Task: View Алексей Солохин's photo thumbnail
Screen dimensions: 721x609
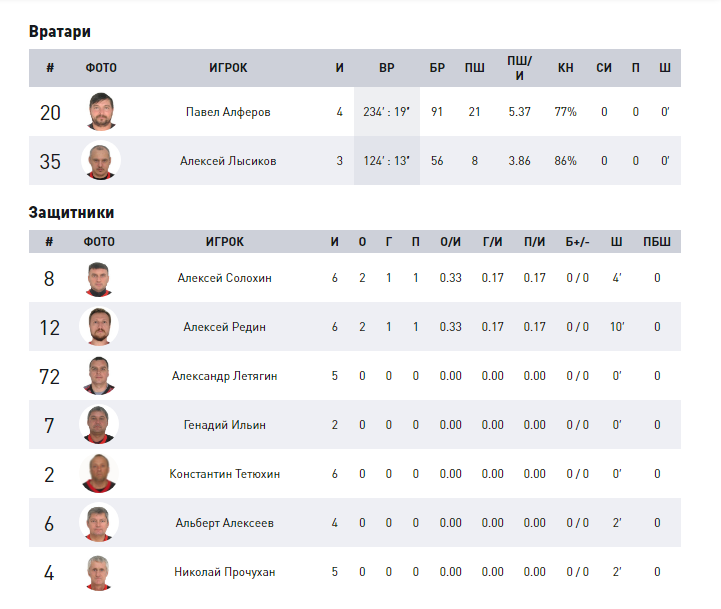Action: (99, 278)
